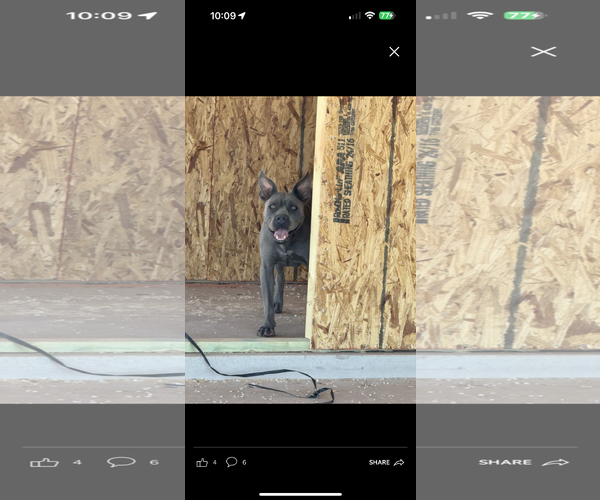Screen dimensions: 600x500
Task: Close the photo viewer with the small X
Action: [394, 51]
